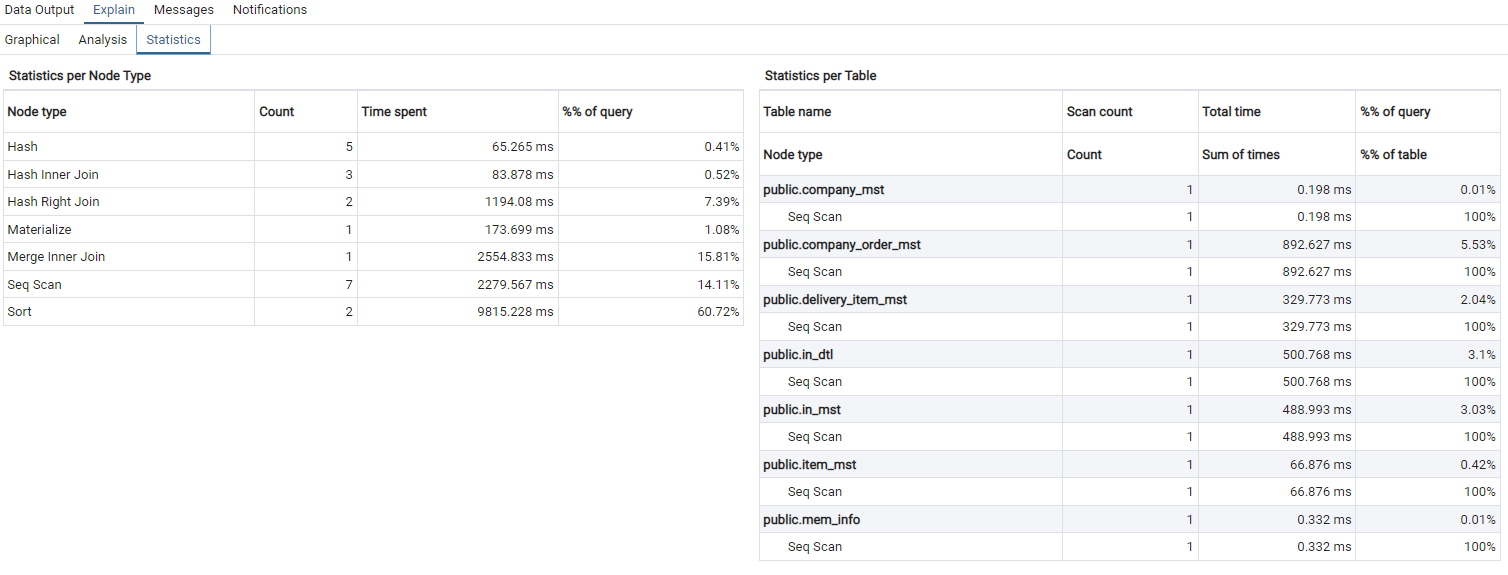
Task: Select the public.company_mst table row
Action: (x=1130, y=190)
